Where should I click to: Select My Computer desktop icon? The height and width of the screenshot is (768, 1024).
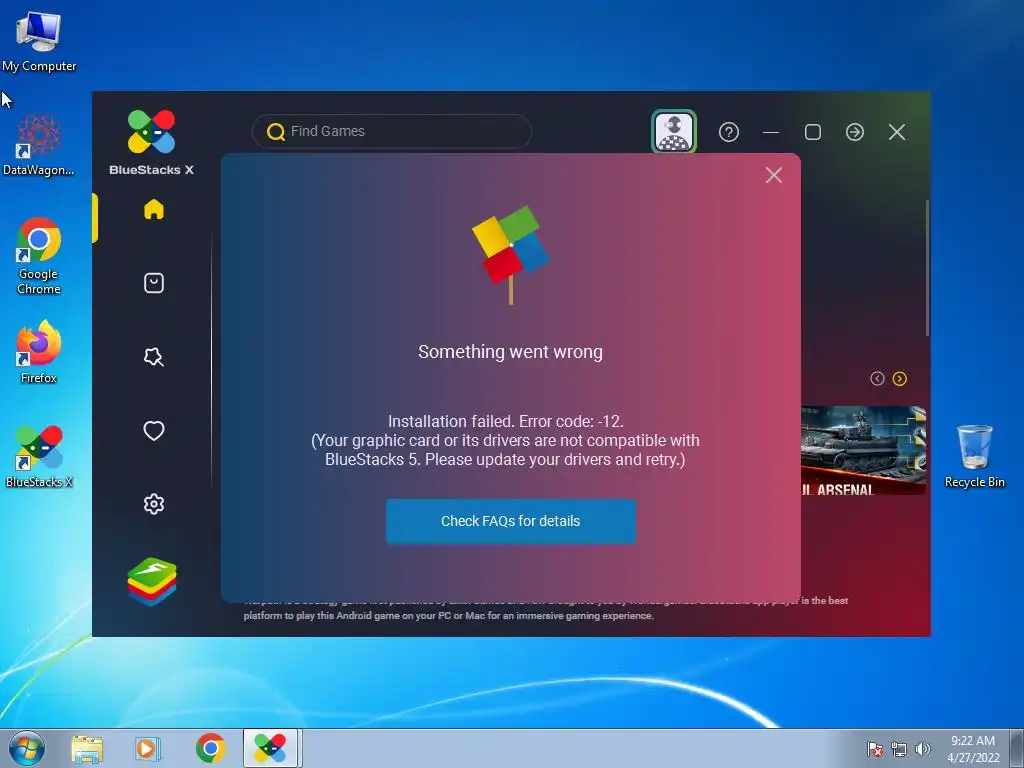pos(39,42)
